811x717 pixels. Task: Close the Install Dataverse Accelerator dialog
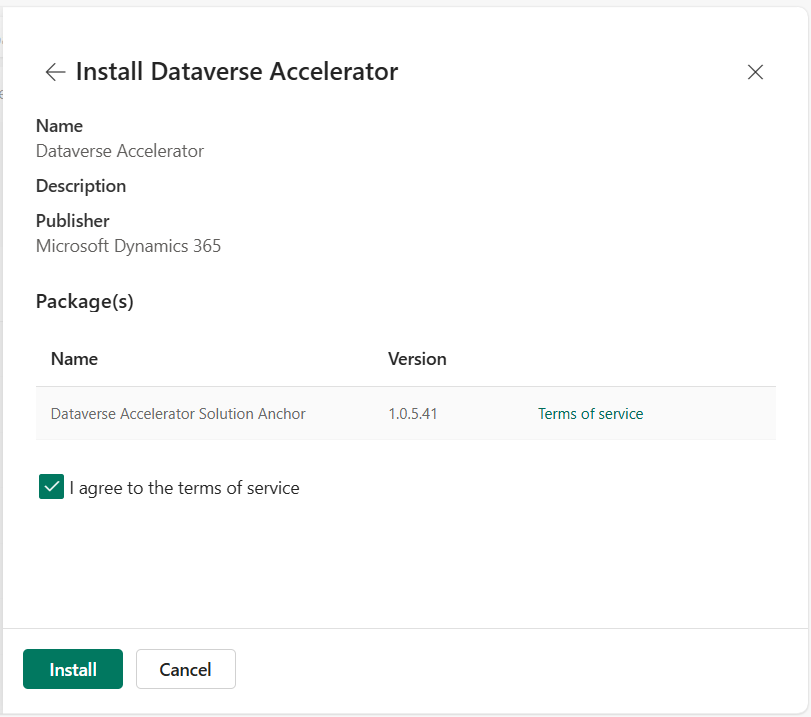click(x=755, y=72)
